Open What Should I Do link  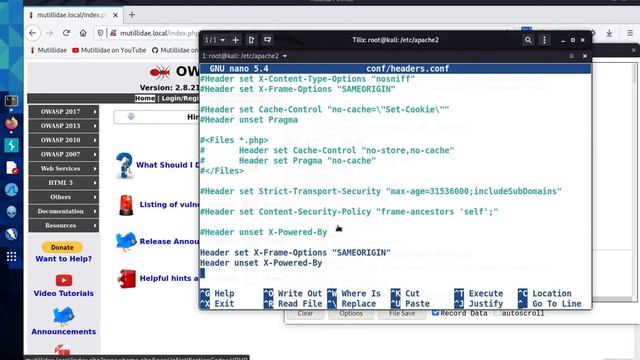(167, 165)
